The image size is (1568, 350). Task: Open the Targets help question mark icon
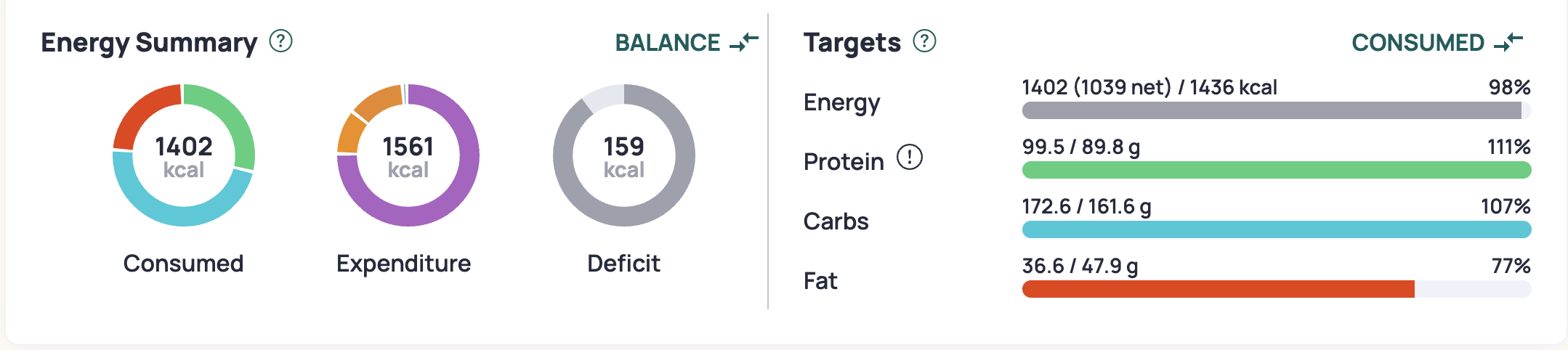point(924,41)
